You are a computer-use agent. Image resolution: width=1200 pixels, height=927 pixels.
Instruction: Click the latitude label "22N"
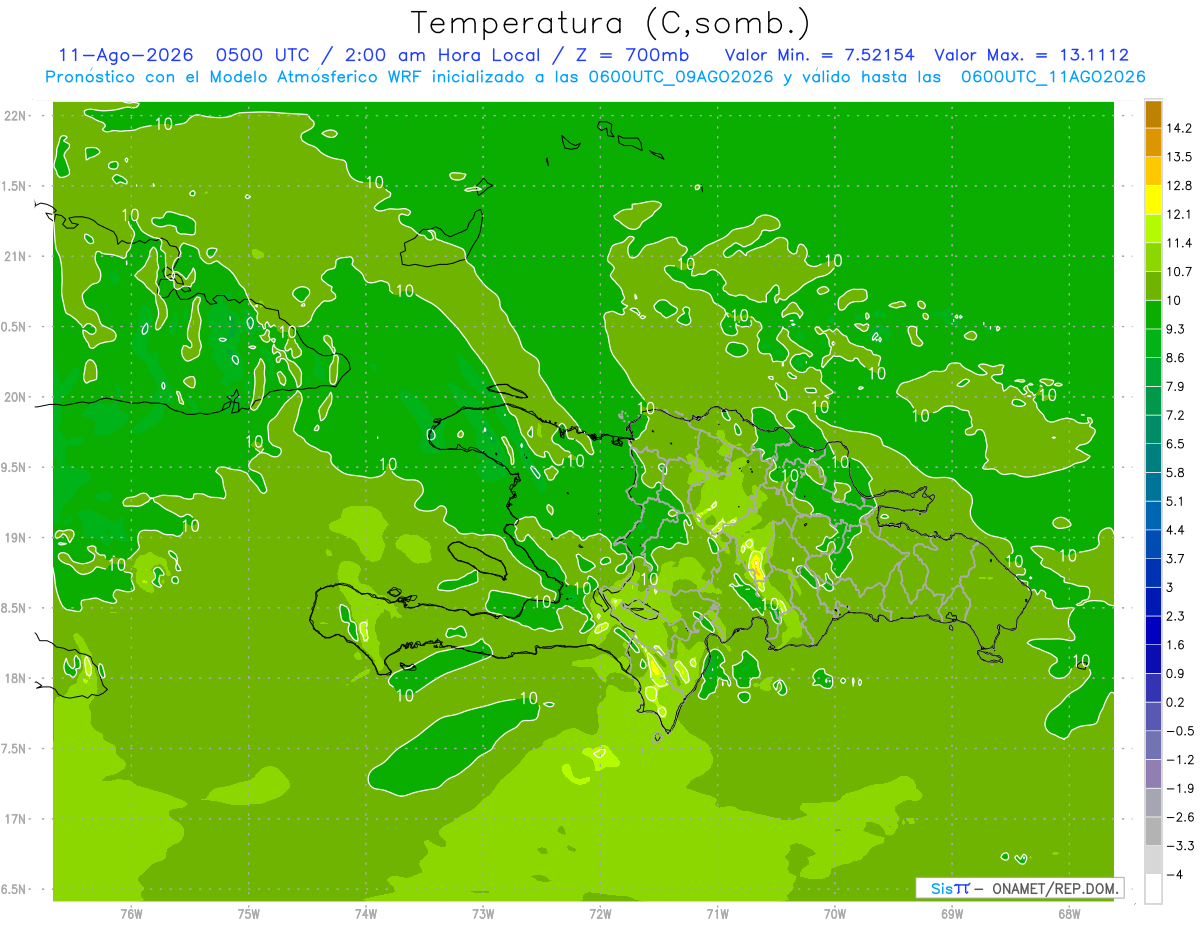click(15, 116)
